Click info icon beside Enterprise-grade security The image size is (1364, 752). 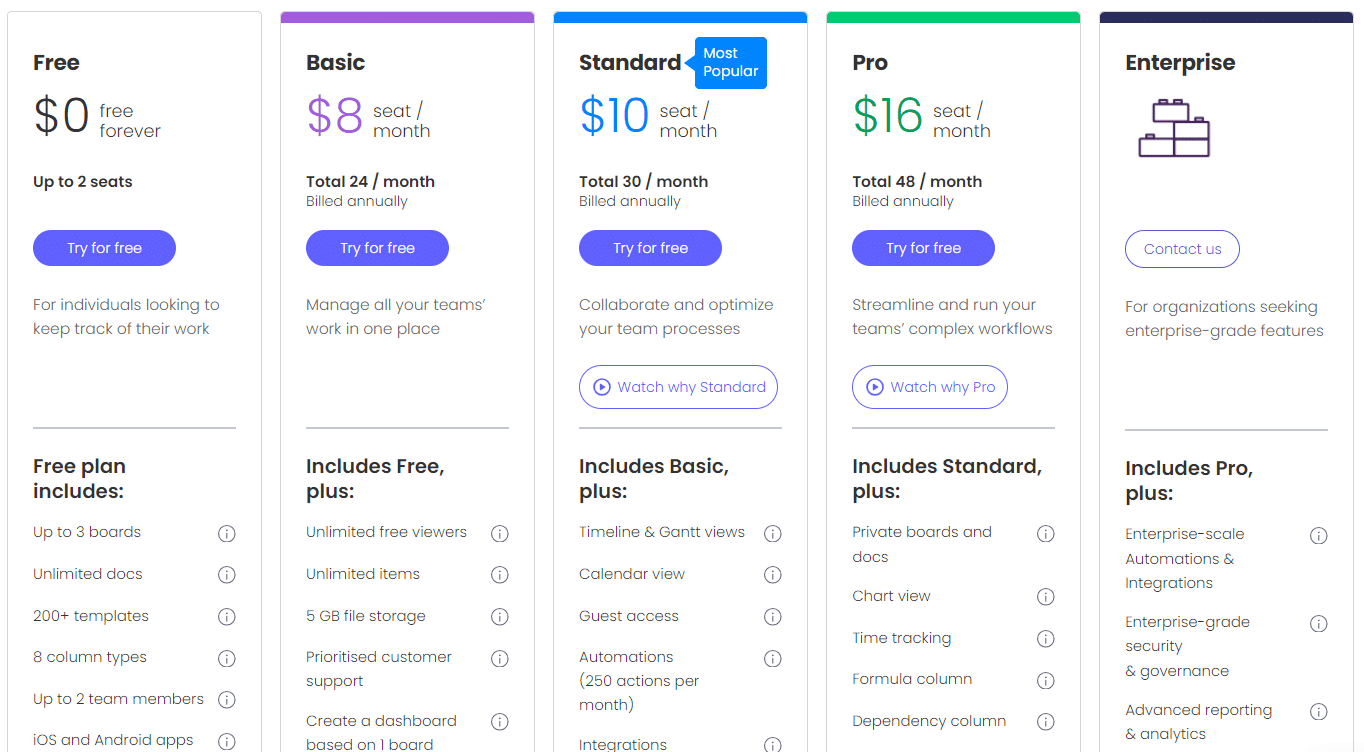pyautogui.click(x=1319, y=623)
